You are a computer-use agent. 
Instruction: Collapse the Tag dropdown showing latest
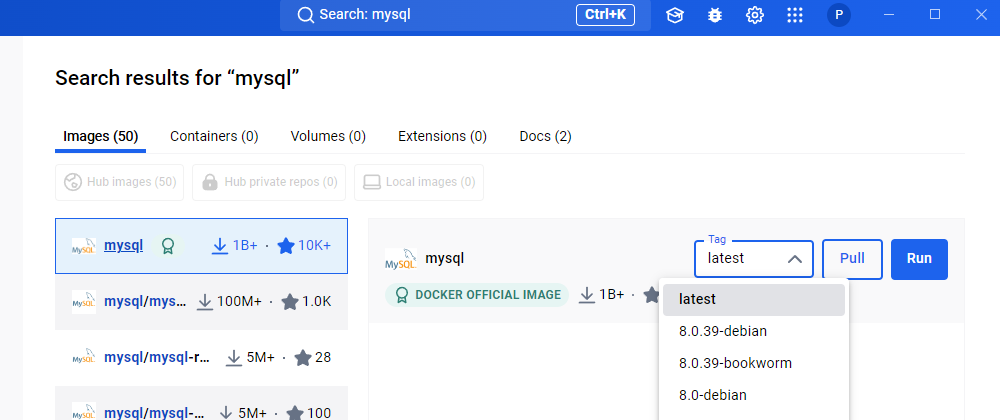[754, 259]
